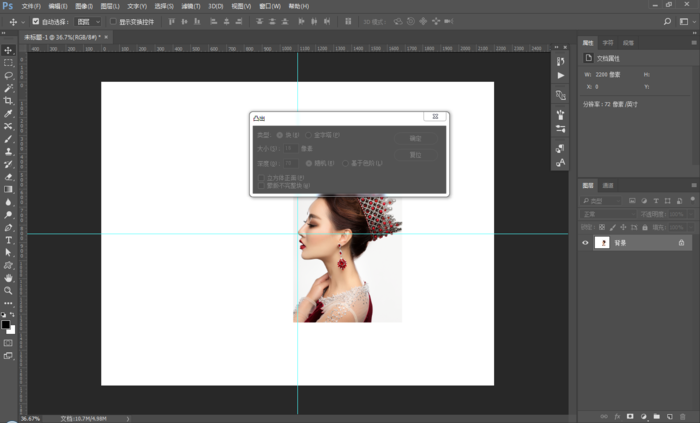Select the Crop tool
The width and height of the screenshot is (700, 423).
(x=8, y=101)
